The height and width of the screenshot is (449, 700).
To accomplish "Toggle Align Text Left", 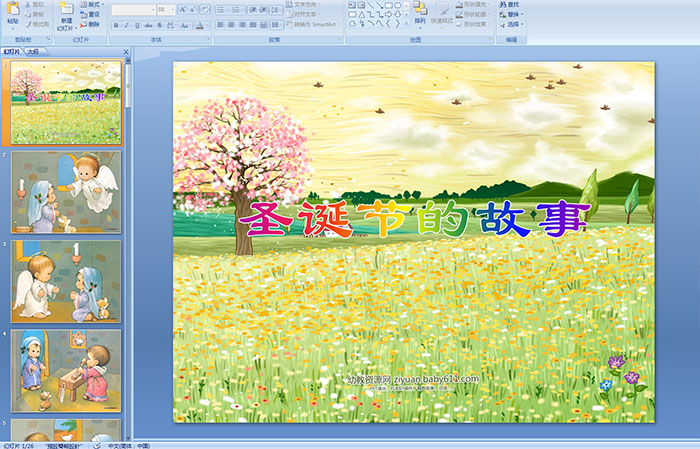I will click(x=221, y=25).
